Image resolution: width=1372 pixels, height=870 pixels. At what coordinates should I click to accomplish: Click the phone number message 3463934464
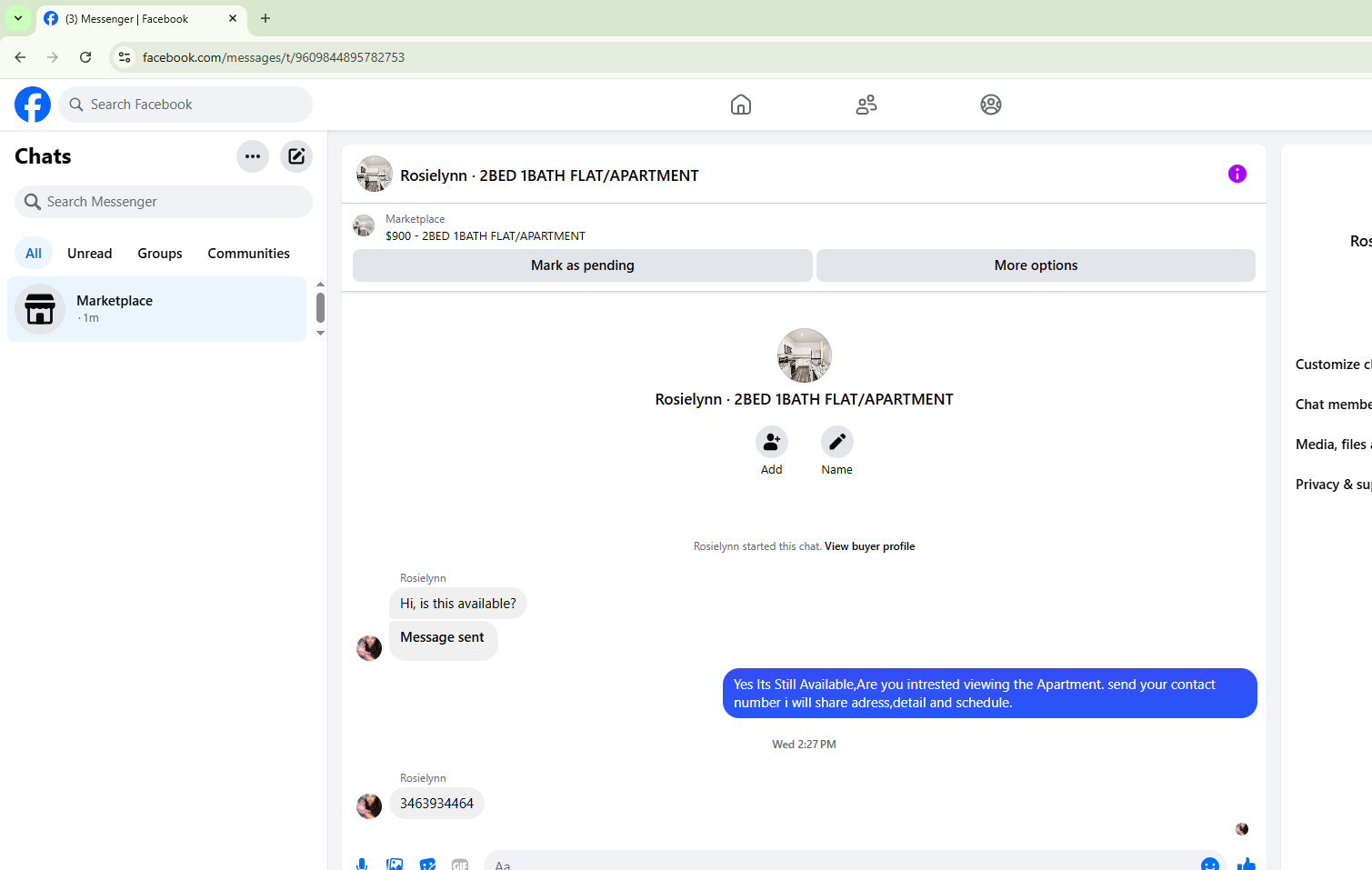click(x=436, y=804)
